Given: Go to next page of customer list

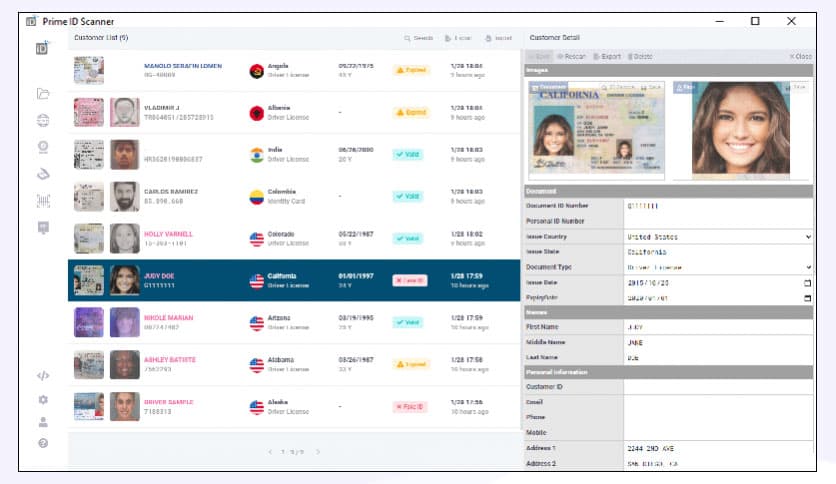Looking at the screenshot, I should point(318,452).
